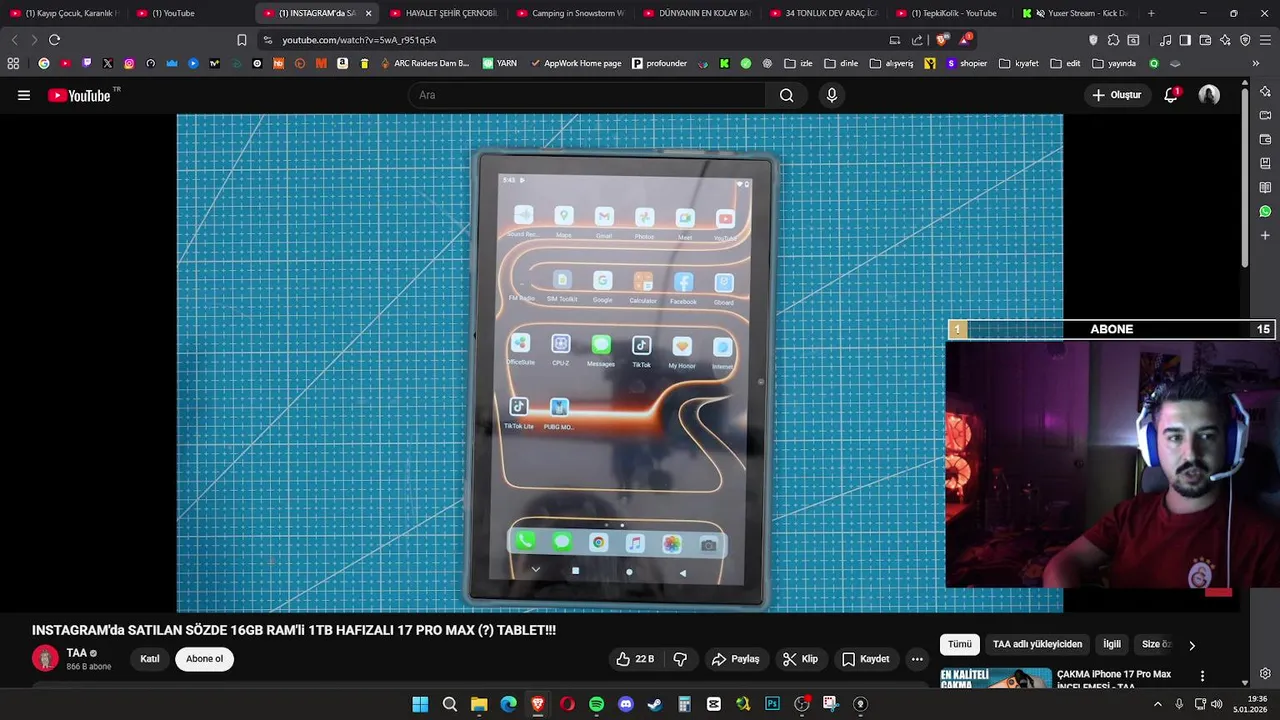Open taskbar volume speaker control

pos(1216,704)
